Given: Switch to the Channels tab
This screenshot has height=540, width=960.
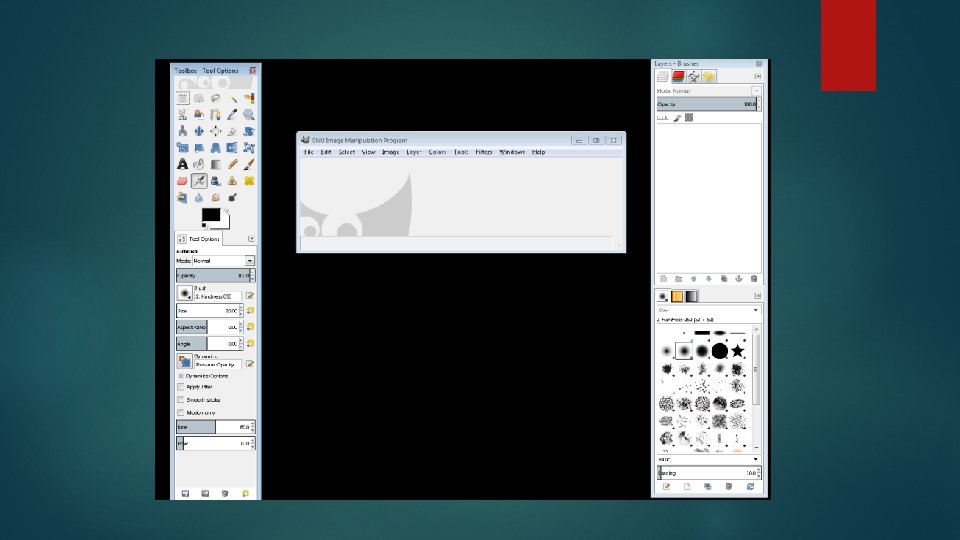Looking at the screenshot, I should 678,77.
